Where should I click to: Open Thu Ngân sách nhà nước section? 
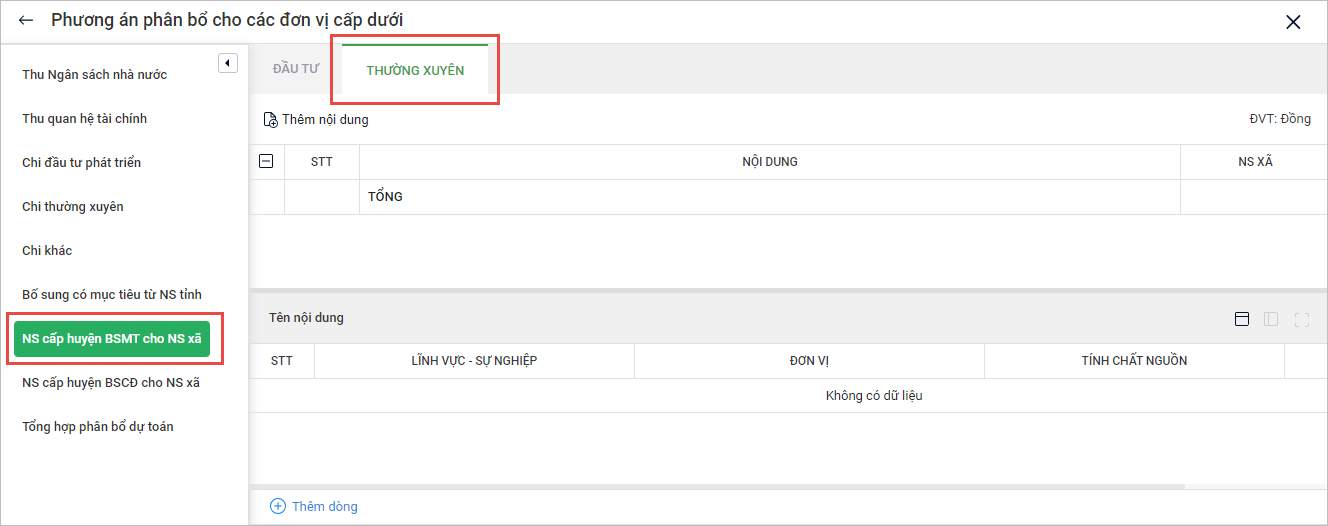(x=95, y=75)
